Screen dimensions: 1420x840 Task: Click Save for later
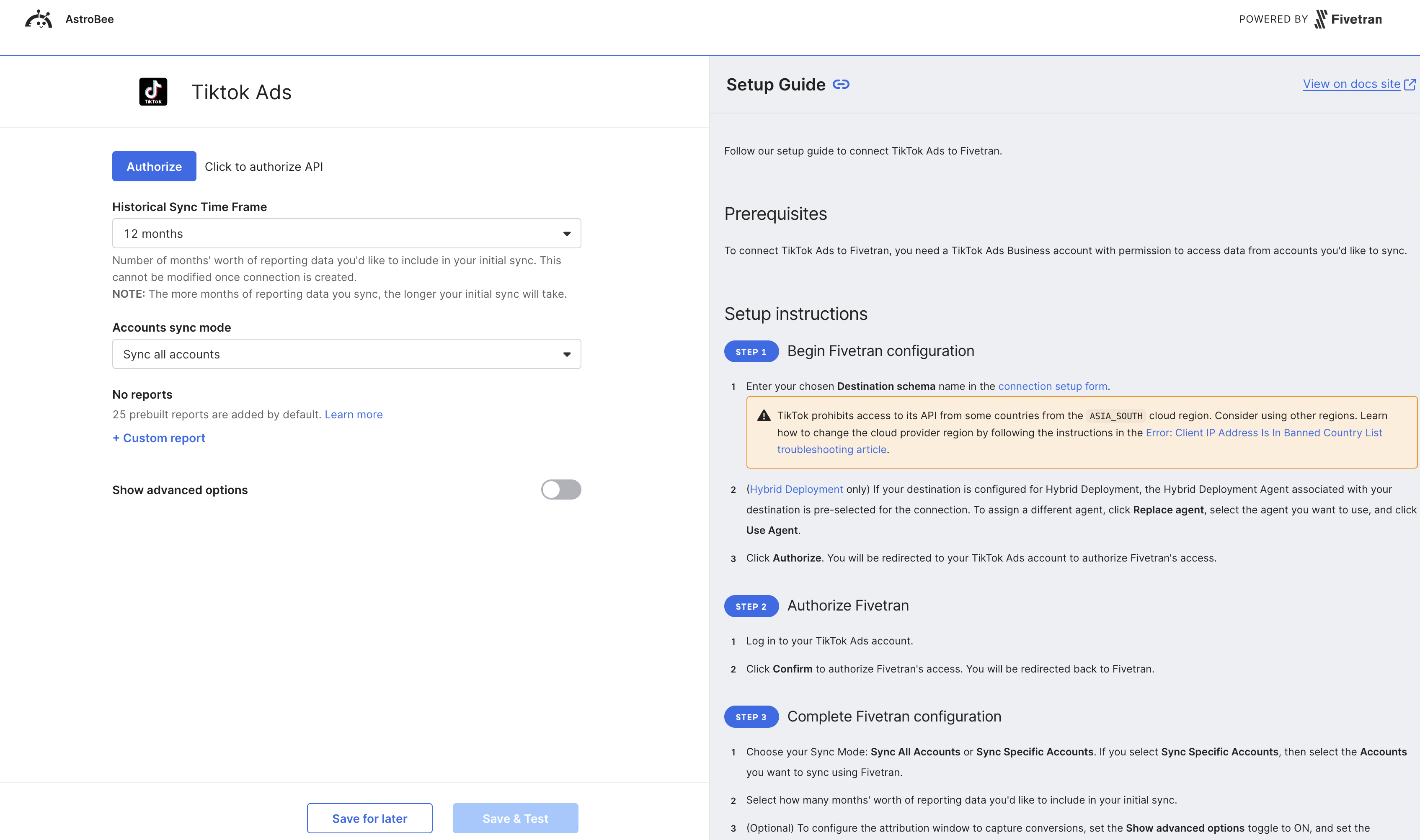tap(369, 818)
